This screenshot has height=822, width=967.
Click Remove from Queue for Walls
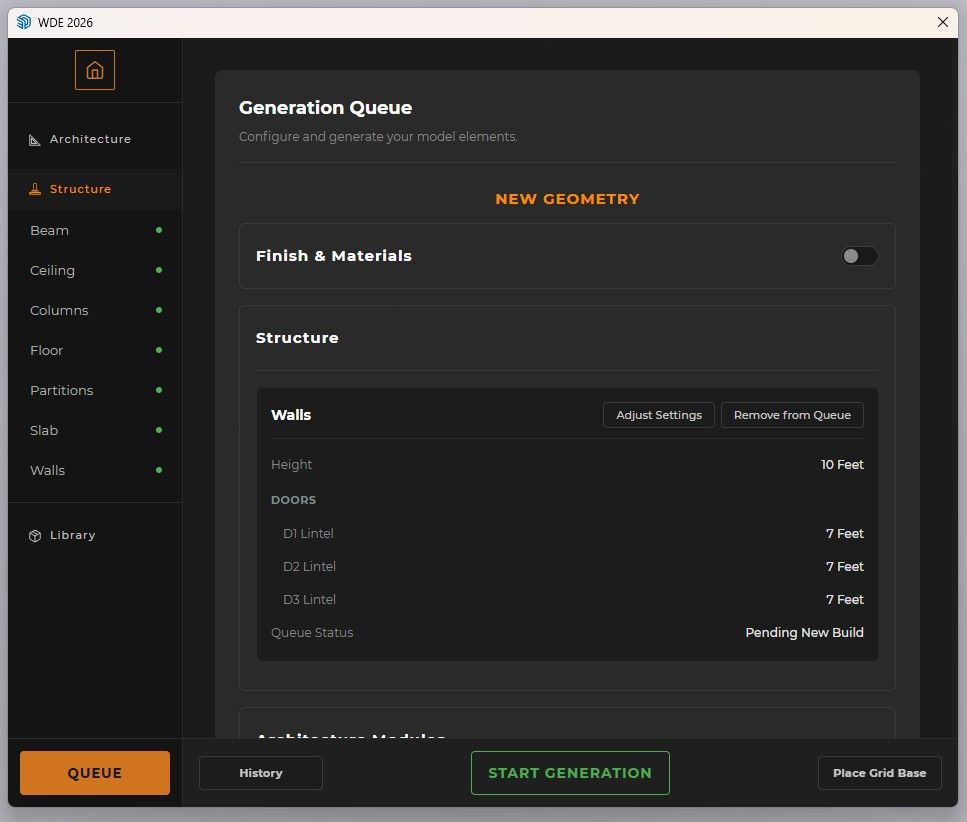792,415
